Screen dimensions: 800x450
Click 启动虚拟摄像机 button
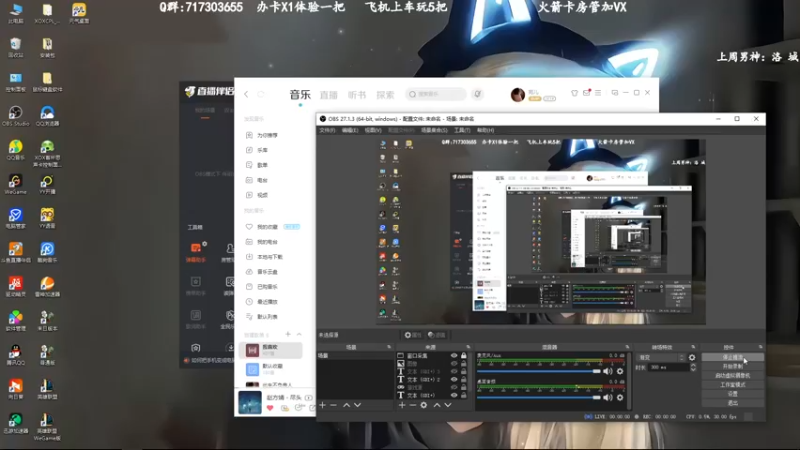[733, 376]
